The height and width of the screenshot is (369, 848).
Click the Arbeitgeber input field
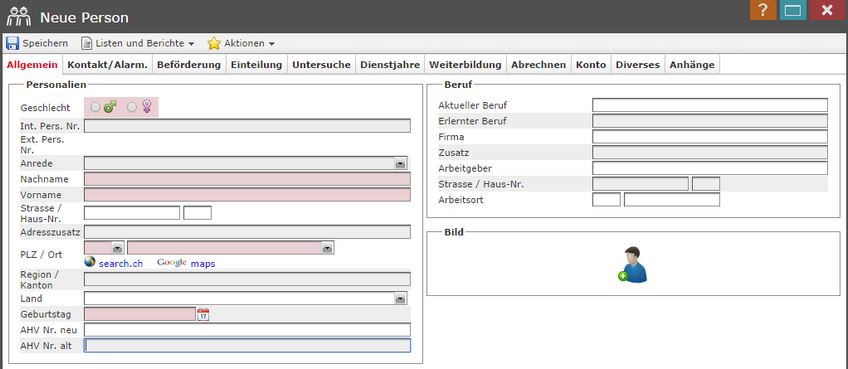[710, 168]
